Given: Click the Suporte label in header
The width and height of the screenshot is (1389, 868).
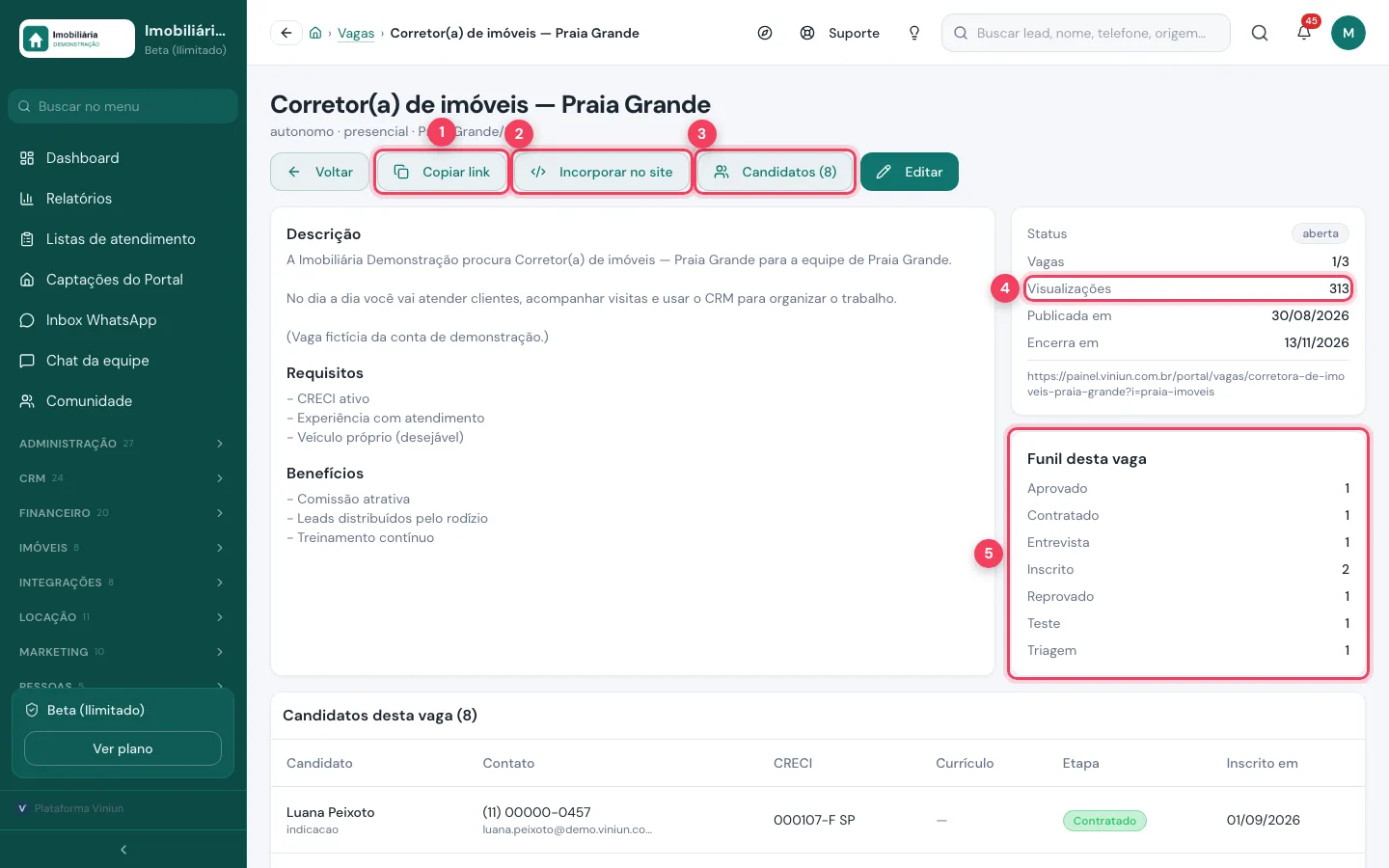Looking at the screenshot, I should pos(854,33).
